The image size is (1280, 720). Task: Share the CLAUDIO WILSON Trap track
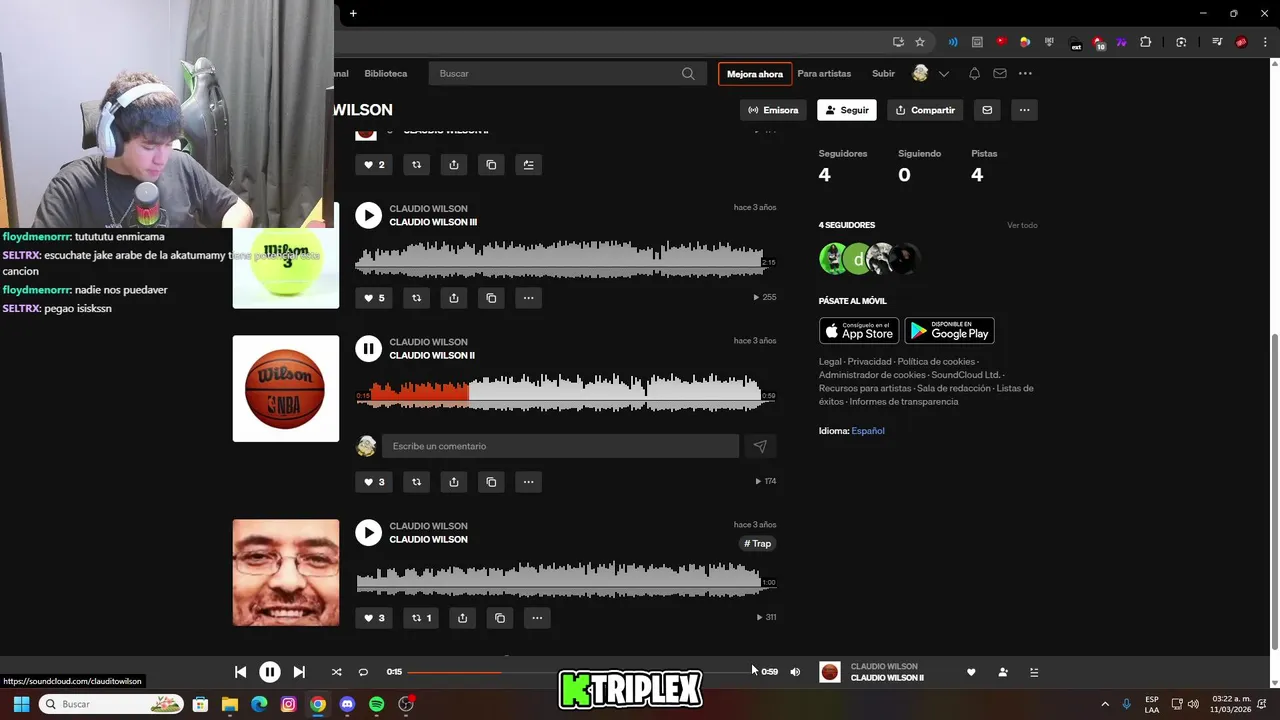click(462, 618)
